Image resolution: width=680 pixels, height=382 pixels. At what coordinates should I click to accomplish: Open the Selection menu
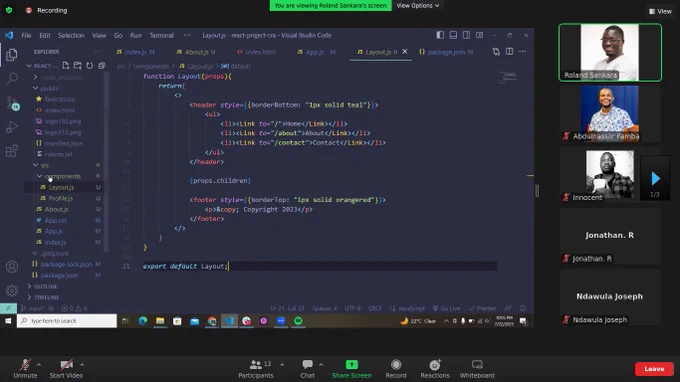(71, 35)
